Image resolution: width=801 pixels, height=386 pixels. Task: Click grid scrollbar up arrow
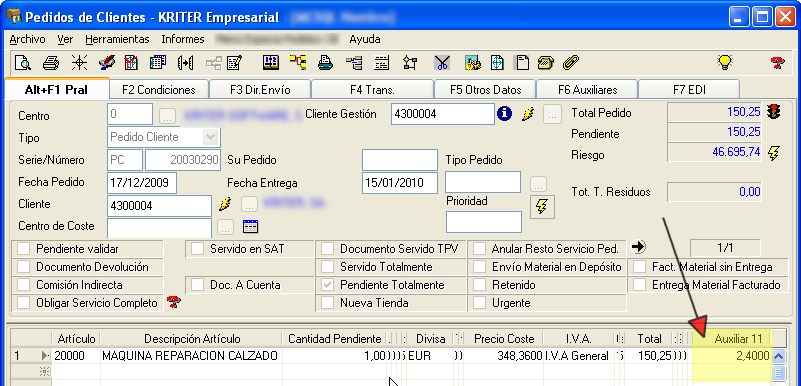click(778, 356)
